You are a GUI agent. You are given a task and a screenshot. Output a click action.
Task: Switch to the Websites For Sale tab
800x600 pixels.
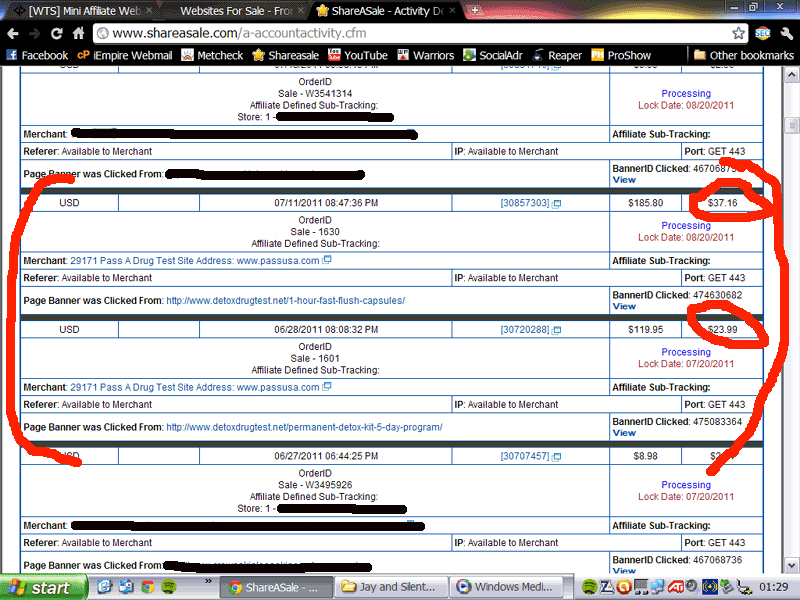tap(235, 11)
